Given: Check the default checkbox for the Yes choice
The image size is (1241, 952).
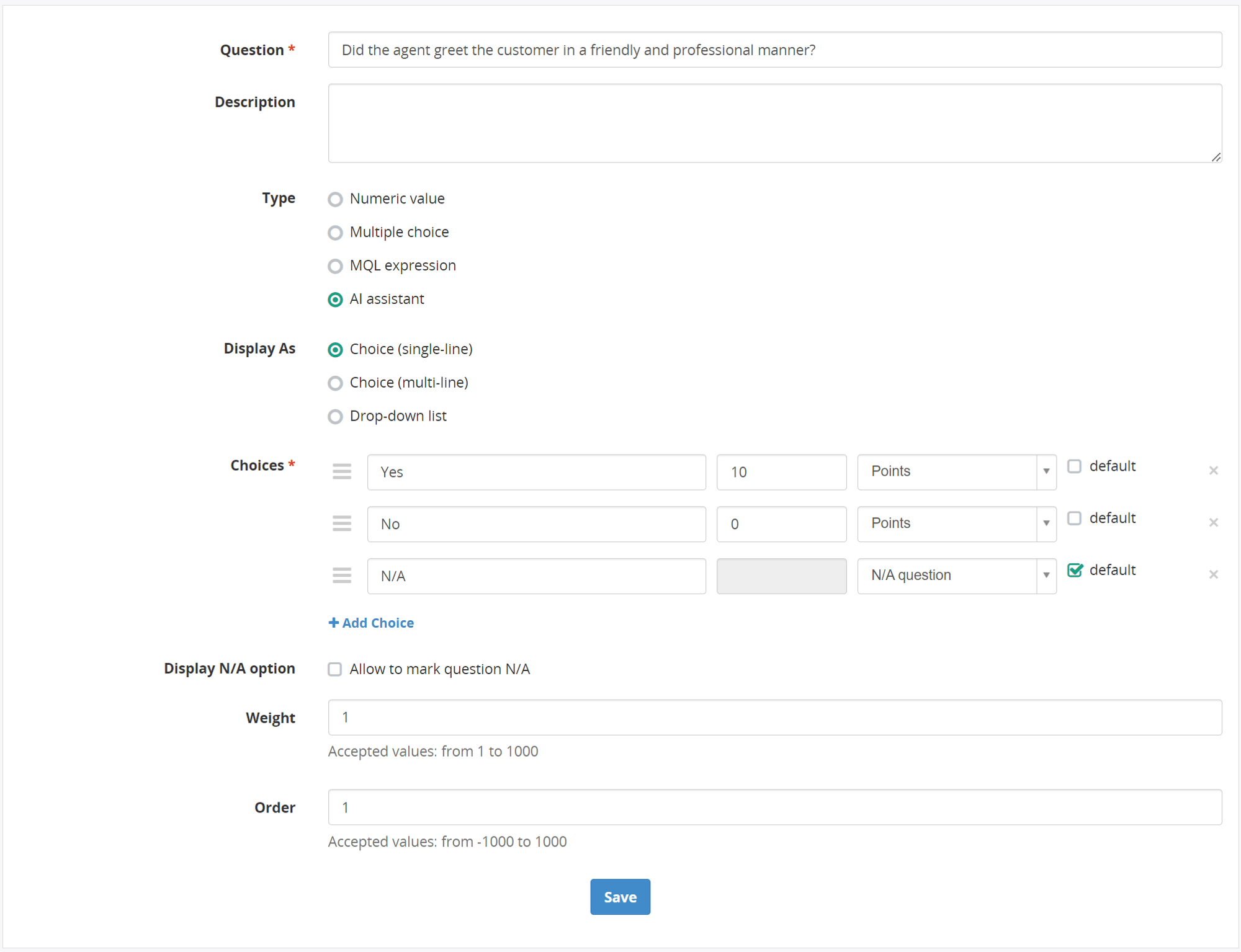Looking at the screenshot, I should tap(1074, 466).
